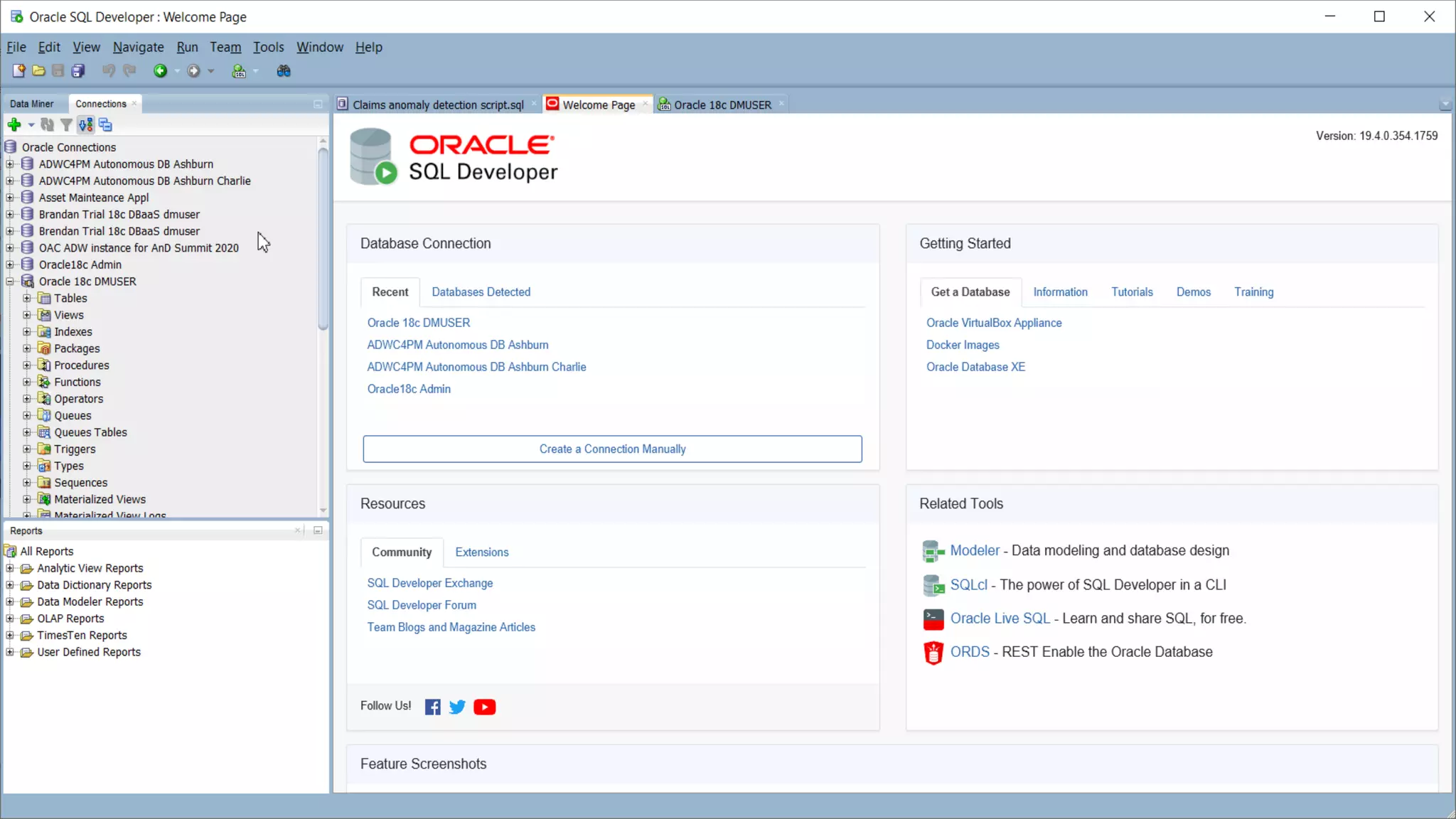Open the Tools menu
Screen dimensions: 1456x819
[268, 47]
